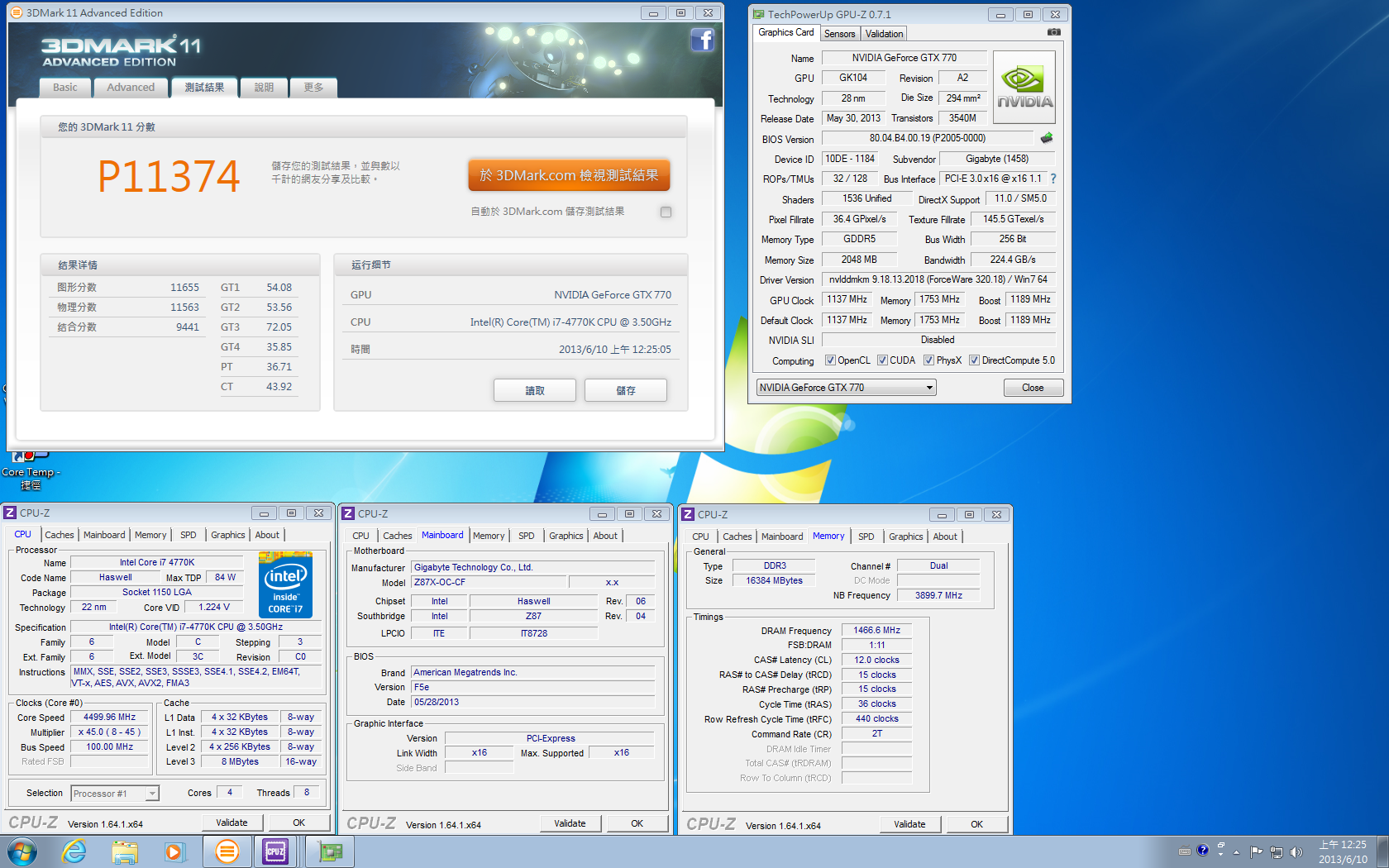Screen dimensions: 1389x868
Task: Switch to Advanced tab in 3DMark 11
Action: 131,88
